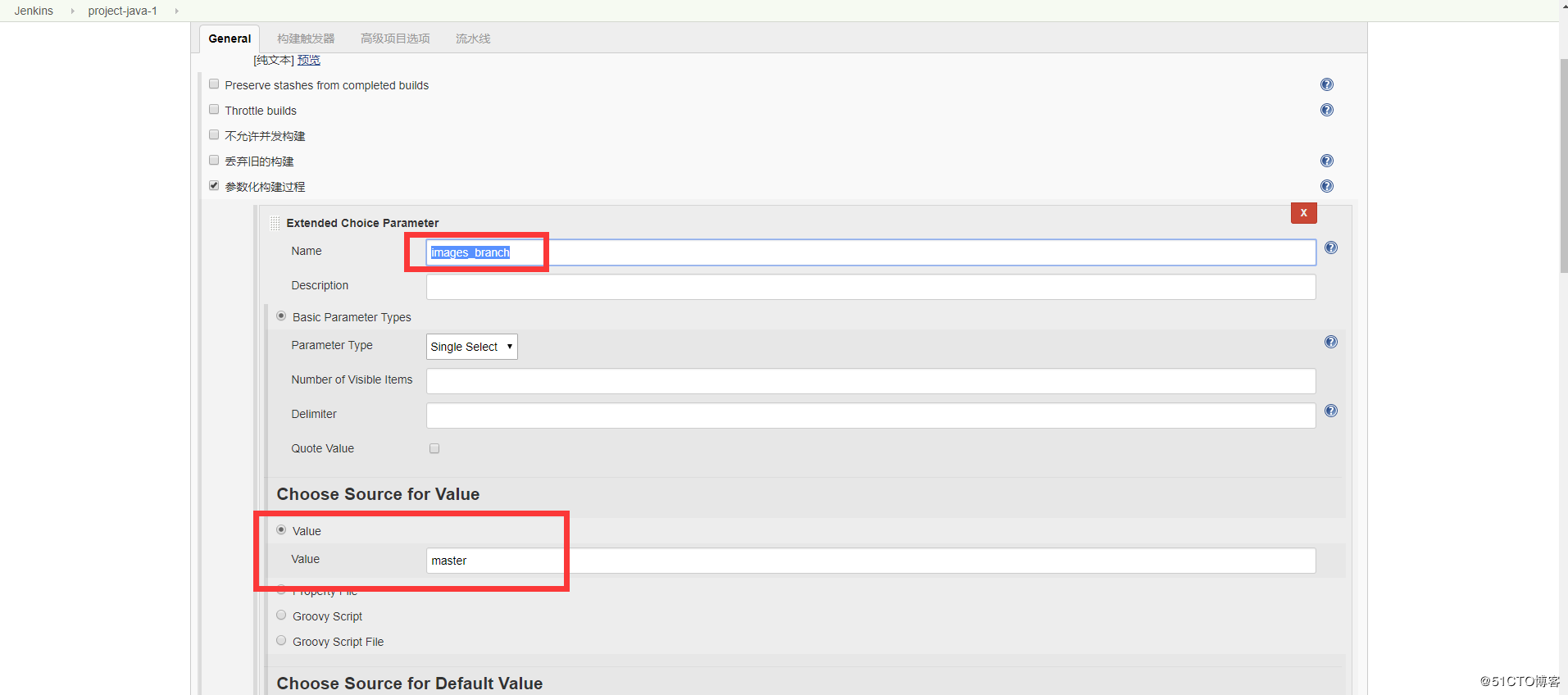Screen dimensions: 1568x695
Task: Go to Jenkins home via breadcrumb
Action: click(x=34, y=11)
